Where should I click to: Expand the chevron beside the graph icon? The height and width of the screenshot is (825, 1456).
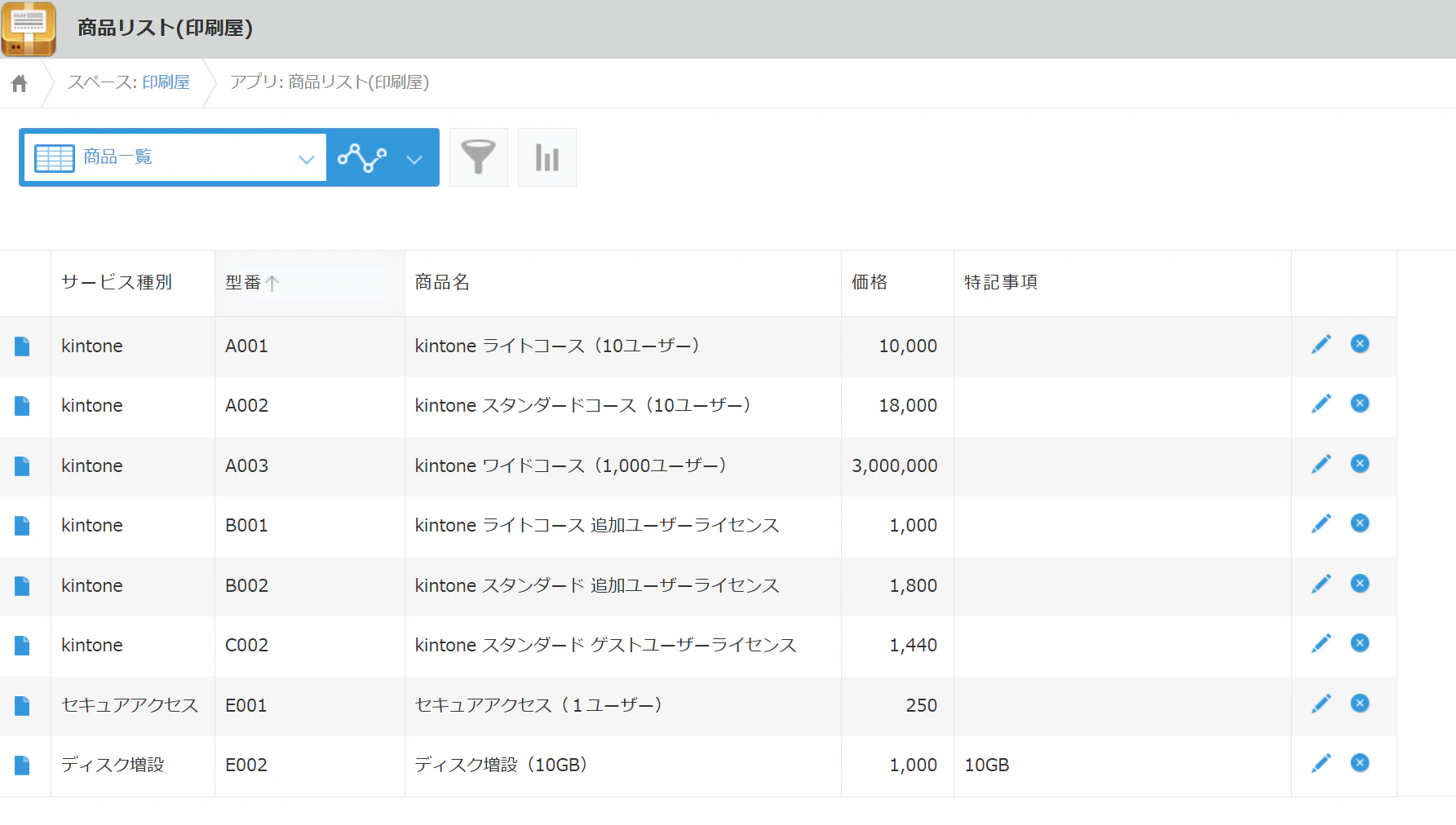414,159
